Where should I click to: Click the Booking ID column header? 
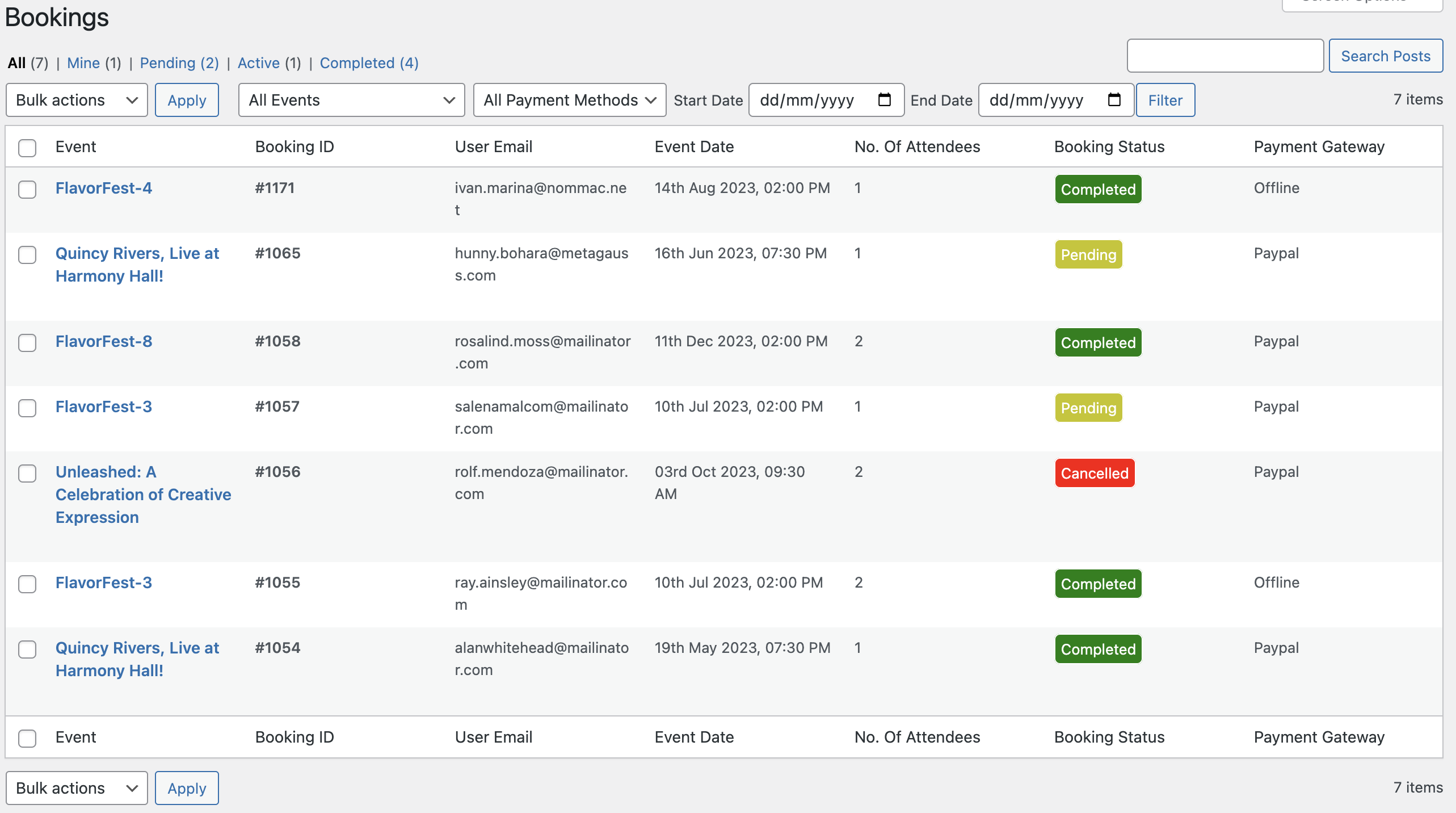(x=294, y=146)
